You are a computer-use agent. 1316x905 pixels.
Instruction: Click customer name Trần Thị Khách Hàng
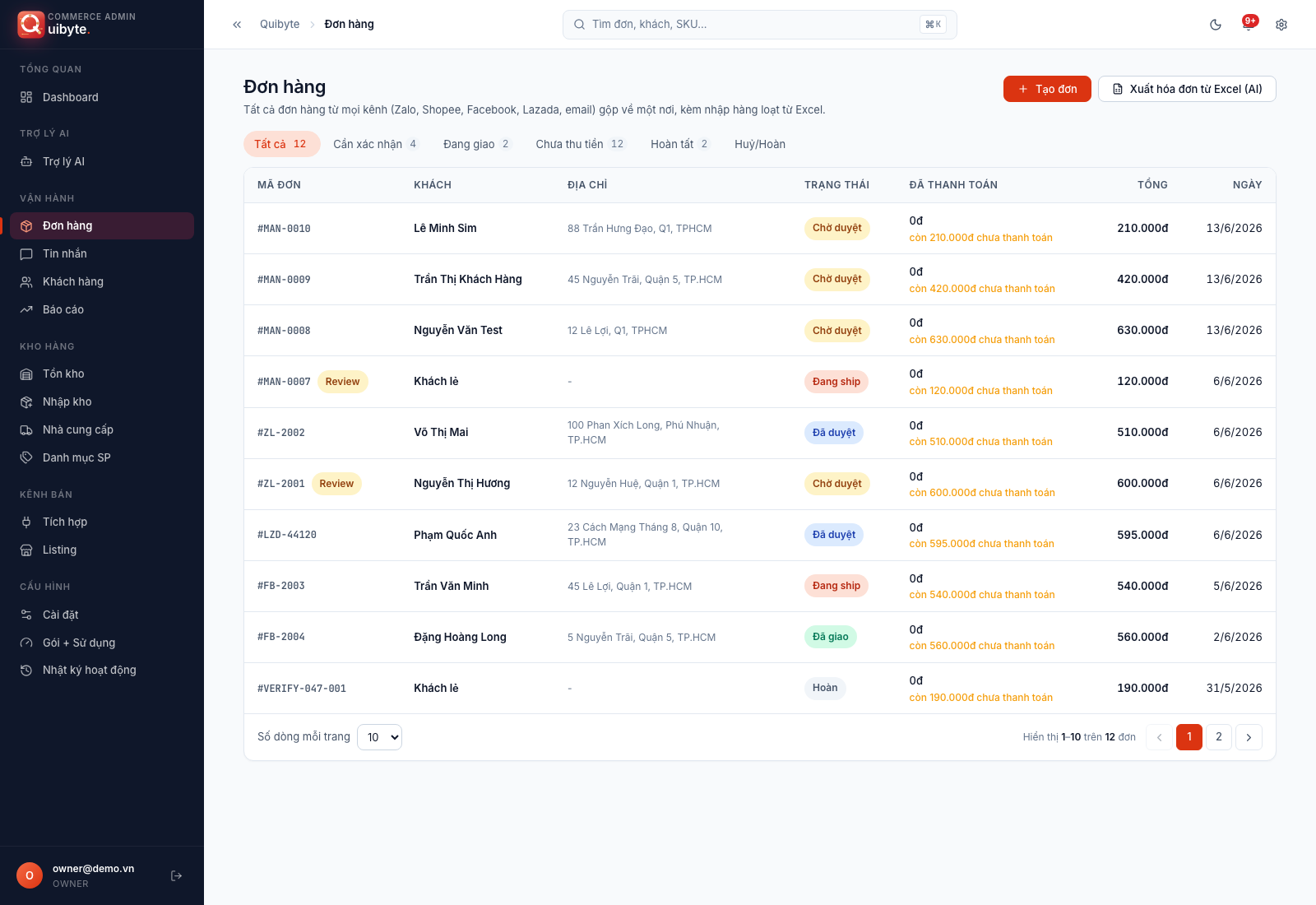click(x=468, y=279)
